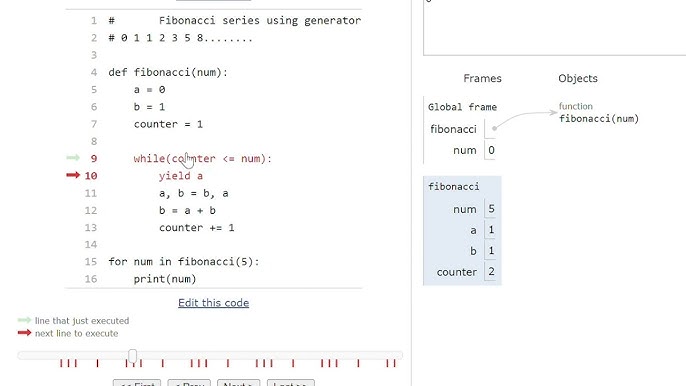Click the leftmost red breakpoint tick on timeline

(61, 363)
